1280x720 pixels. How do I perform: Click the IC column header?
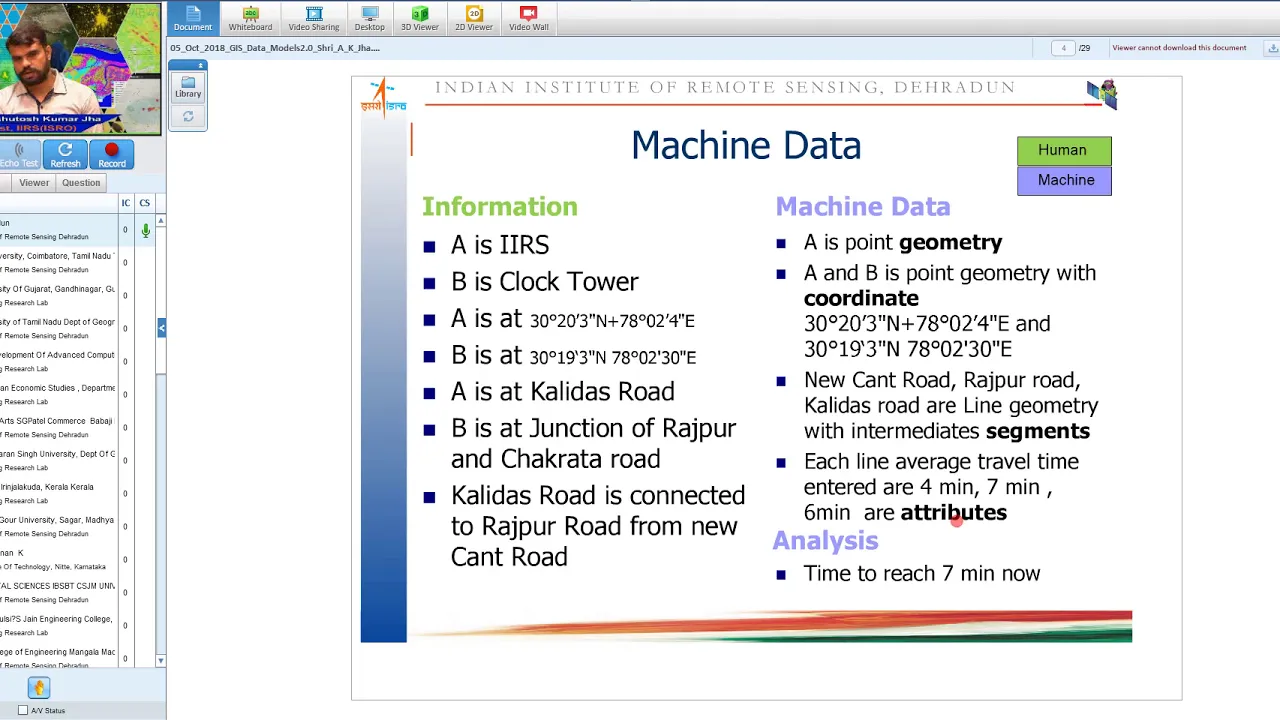click(125, 203)
